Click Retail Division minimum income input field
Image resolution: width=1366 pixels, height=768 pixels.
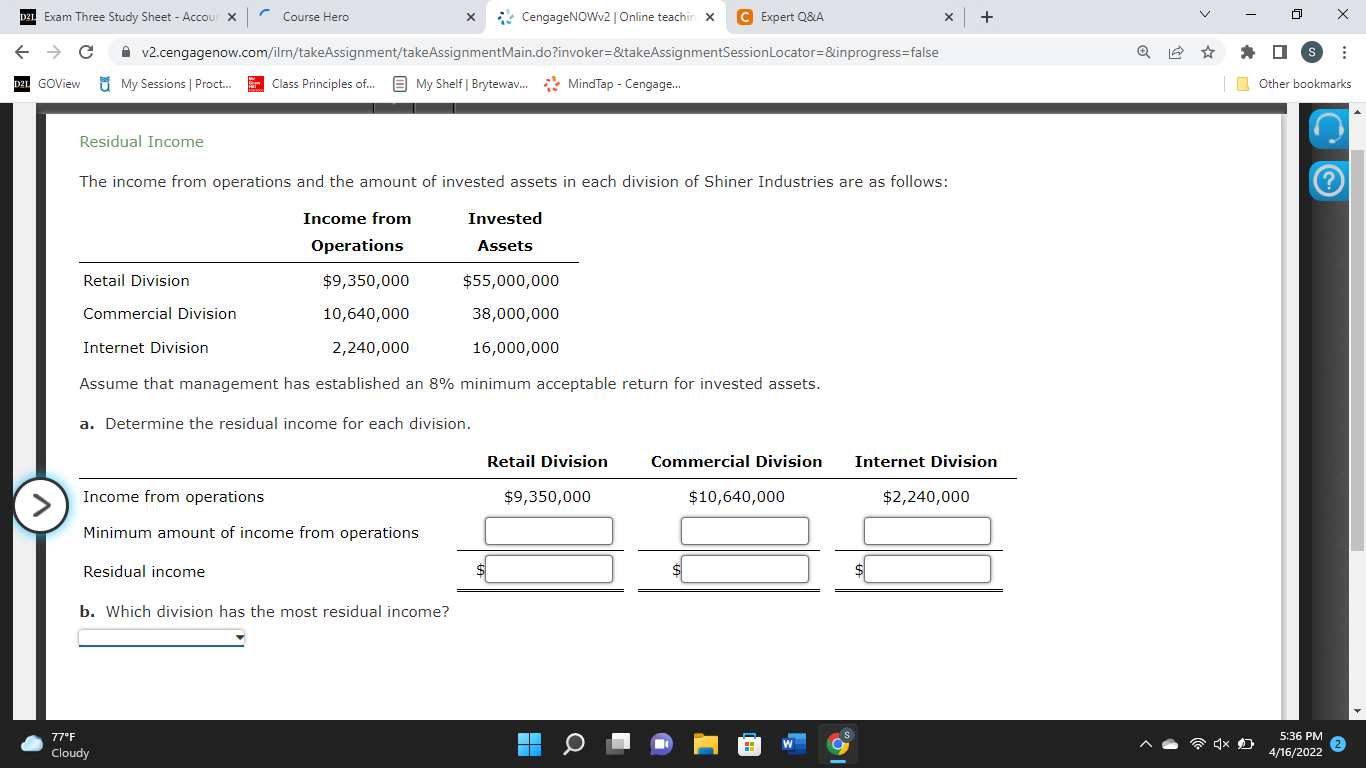coord(548,531)
